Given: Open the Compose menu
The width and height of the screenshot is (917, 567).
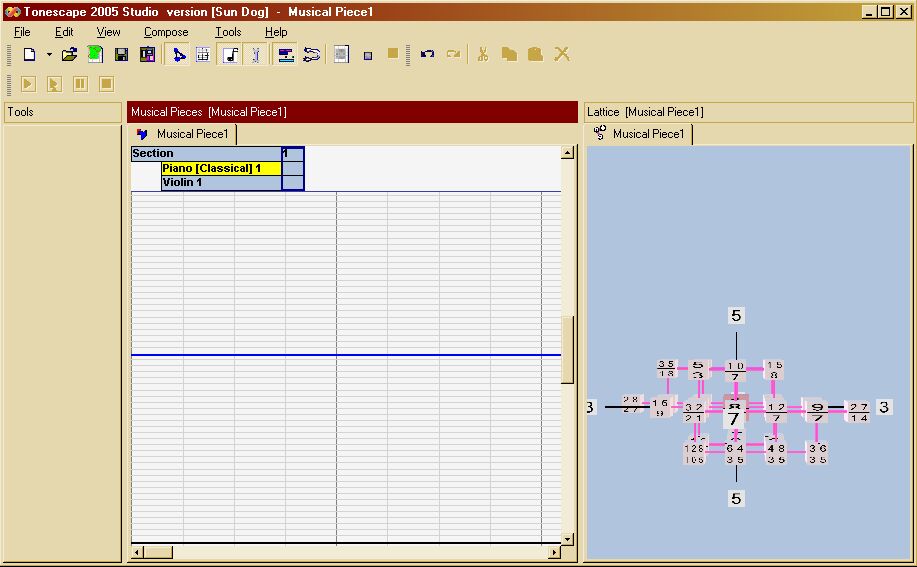Looking at the screenshot, I should (x=166, y=32).
